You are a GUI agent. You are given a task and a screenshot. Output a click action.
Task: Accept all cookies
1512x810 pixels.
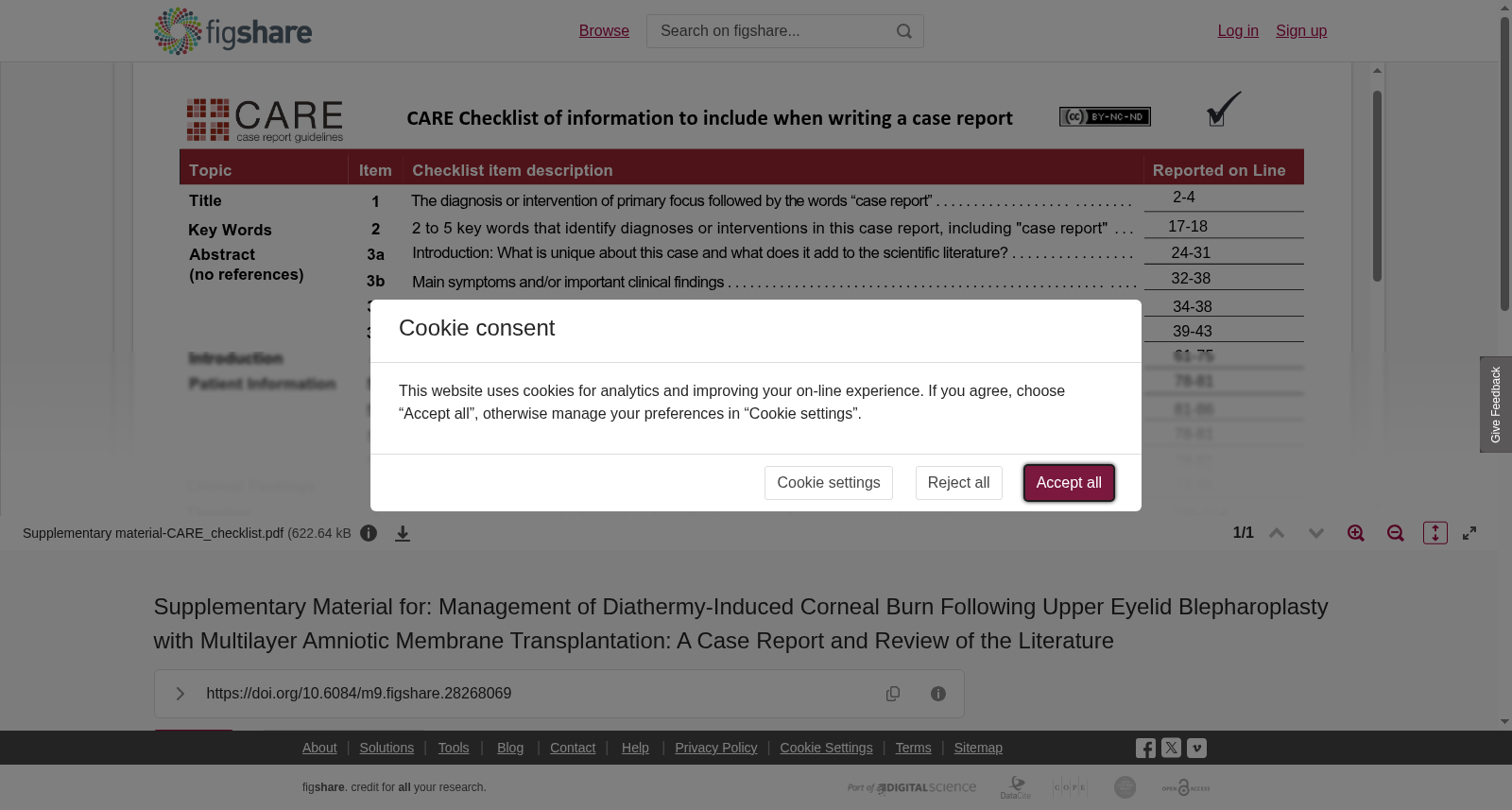click(x=1069, y=483)
